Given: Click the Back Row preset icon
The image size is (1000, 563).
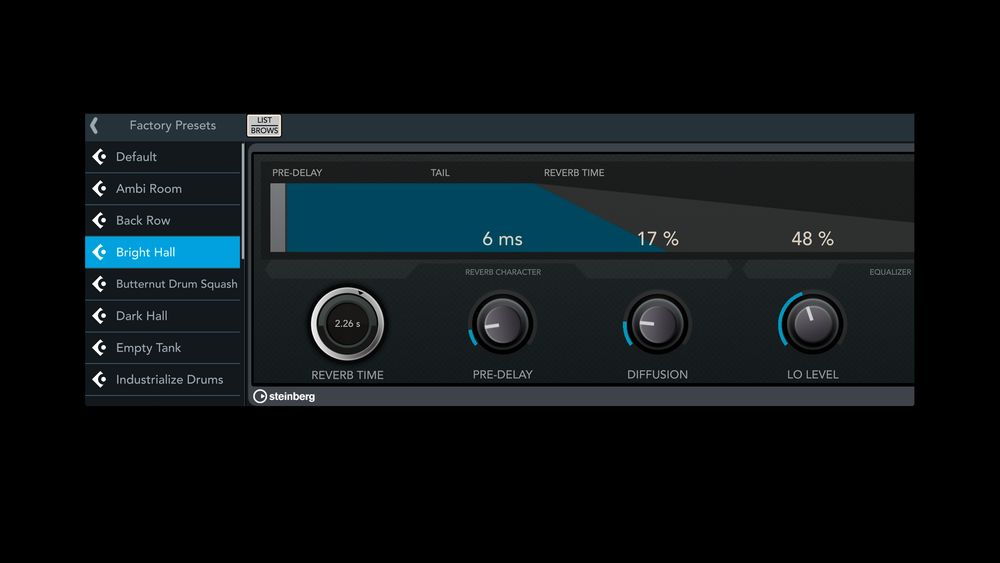Looking at the screenshot, I should (99, 221).
